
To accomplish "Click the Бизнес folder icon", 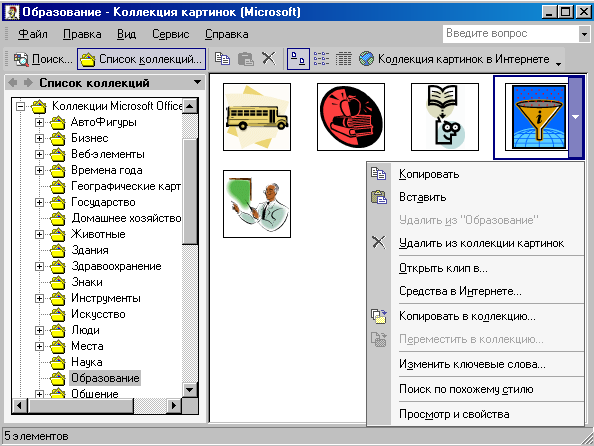I will [58, 138].
